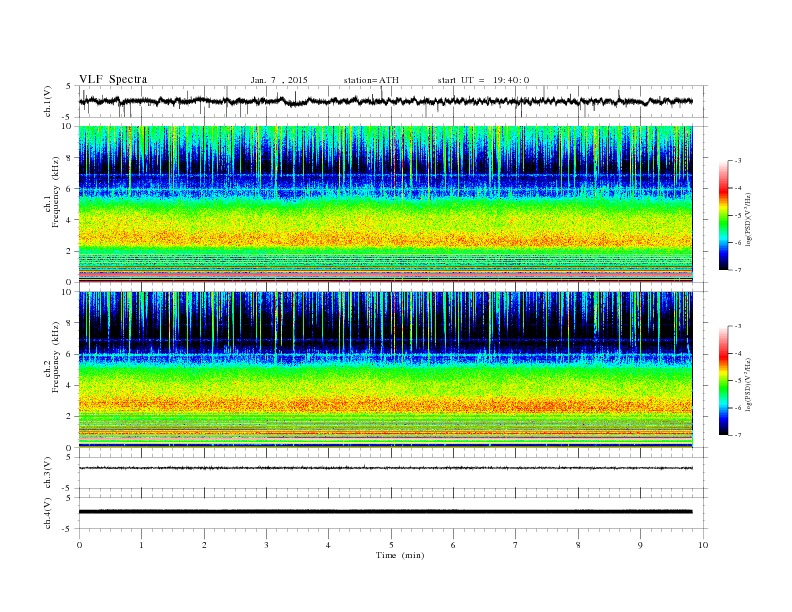Click tick label "6" on the Time axis
The height and width of the screenshot is (612, 792).
[453, 545]
